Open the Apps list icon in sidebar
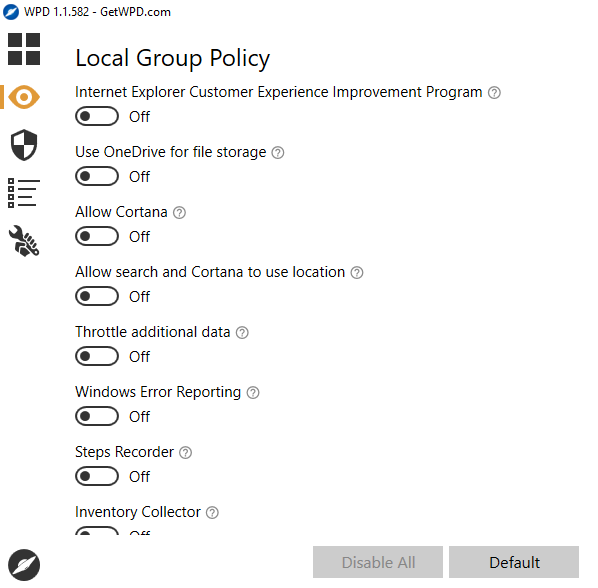Image resolution: width=598 pixels, height=588 pixels. tap(24, 193)
